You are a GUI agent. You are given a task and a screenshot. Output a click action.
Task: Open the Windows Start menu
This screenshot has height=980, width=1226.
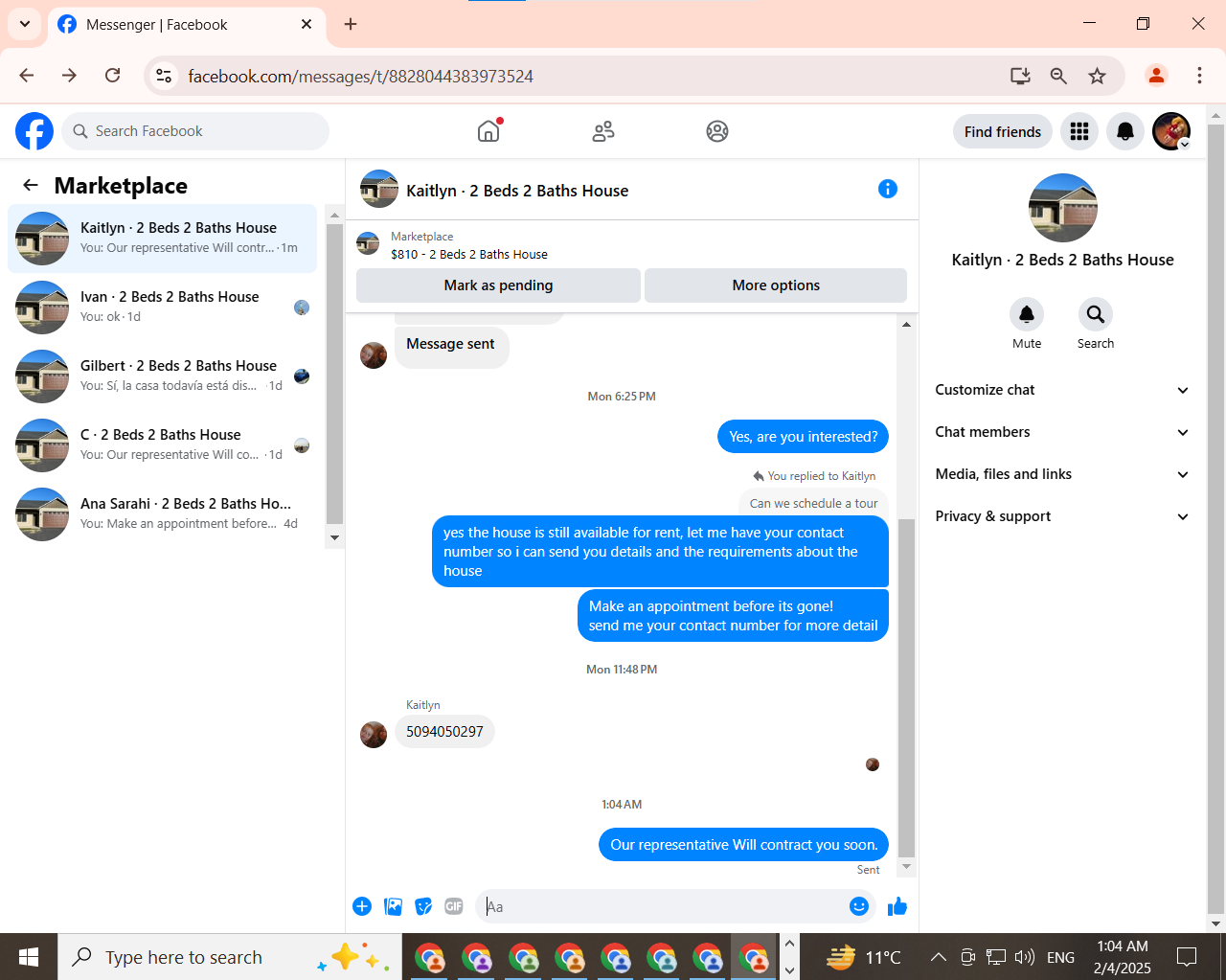point(29,957)
